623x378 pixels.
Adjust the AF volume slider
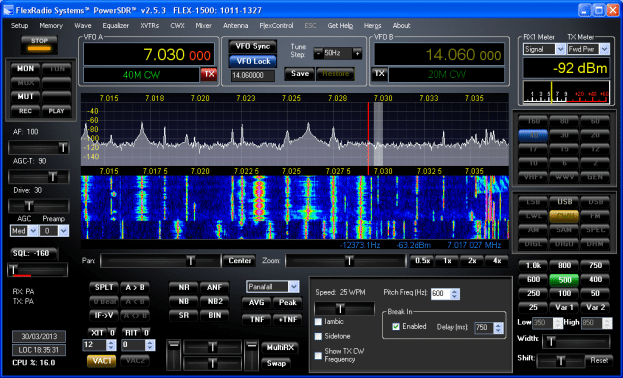(39, 148)
